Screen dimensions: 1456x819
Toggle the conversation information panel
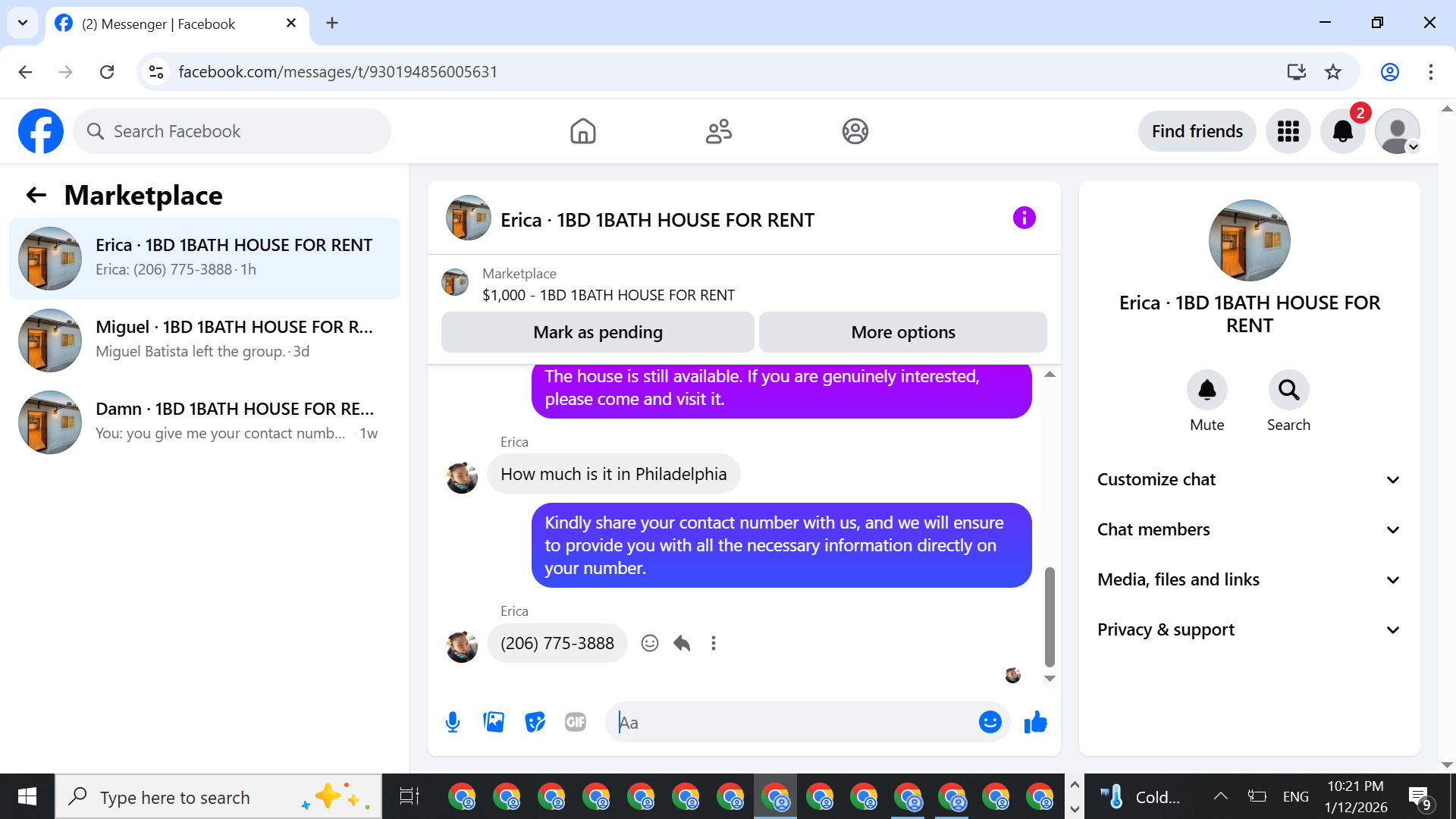point(1024,218)
